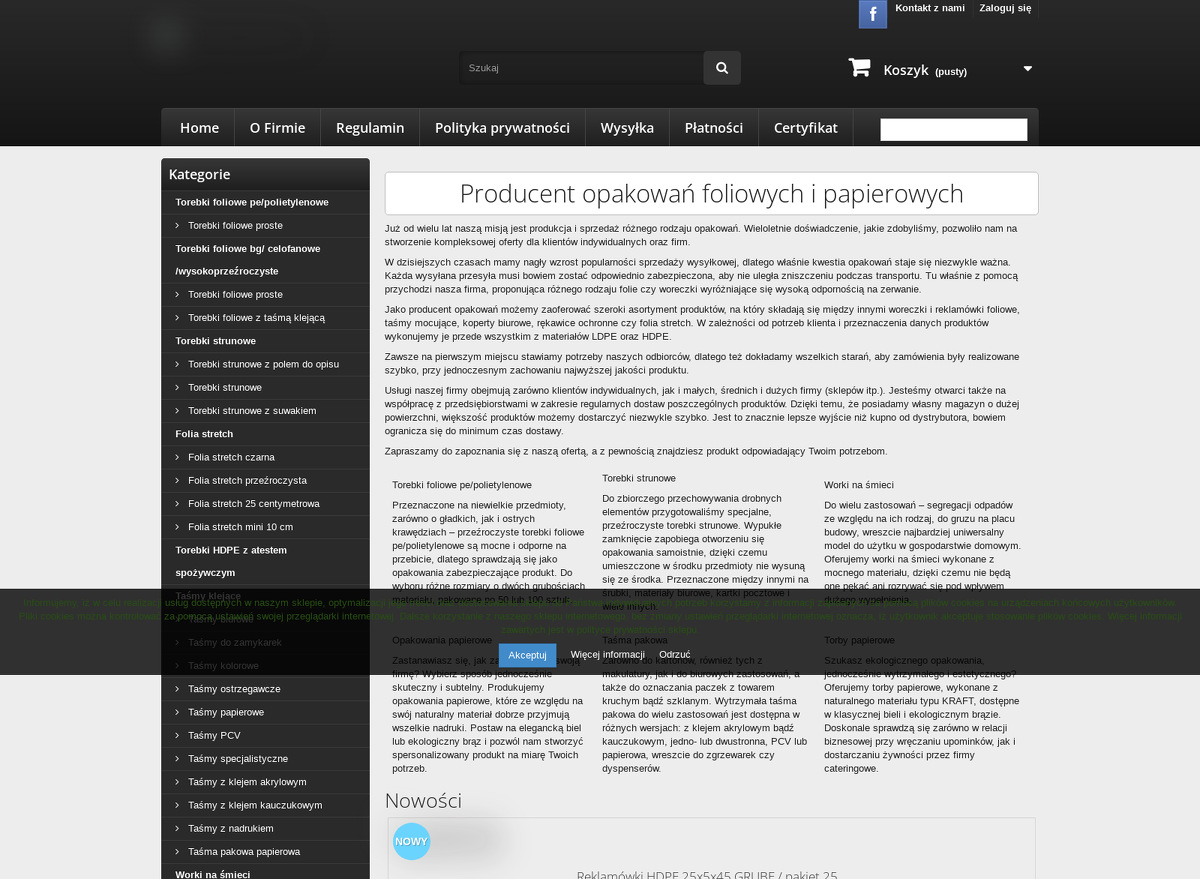This screenshot has height=879, width=1200.
Task: Click into the Szukaj search field
Action: point(581,68)
